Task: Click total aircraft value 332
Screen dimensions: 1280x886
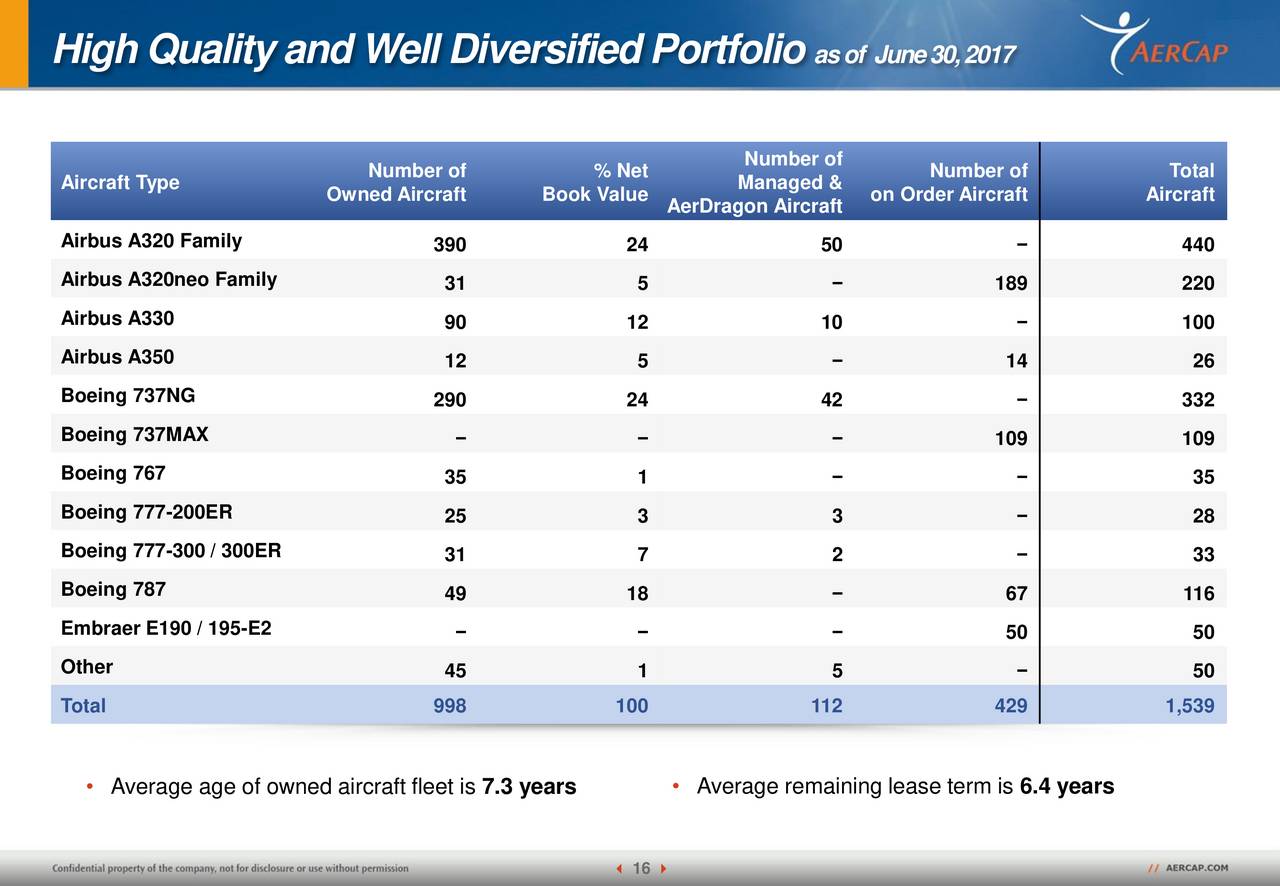Action: tap(1197, 400)
